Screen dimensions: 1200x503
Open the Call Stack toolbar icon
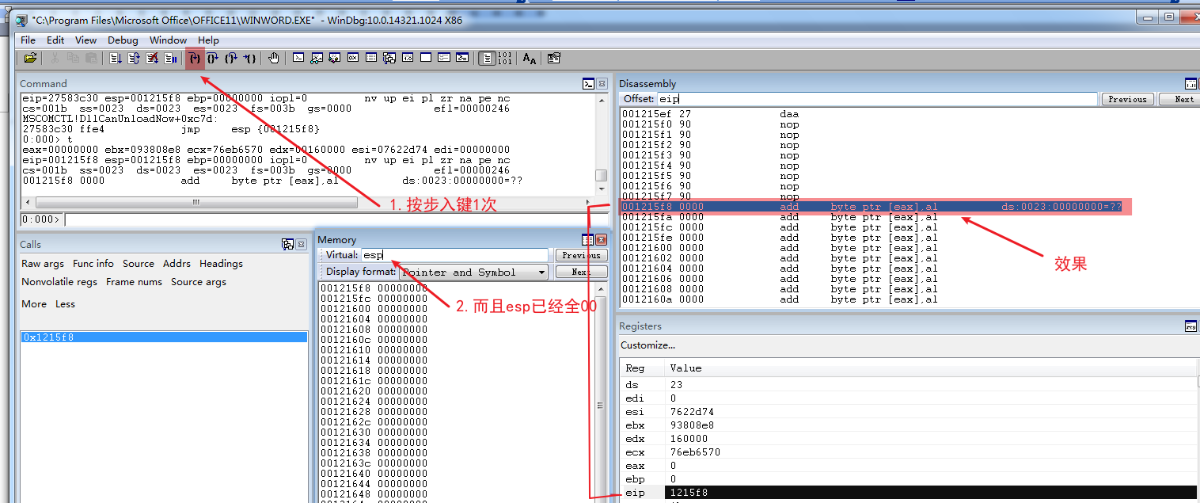point(388,58)
